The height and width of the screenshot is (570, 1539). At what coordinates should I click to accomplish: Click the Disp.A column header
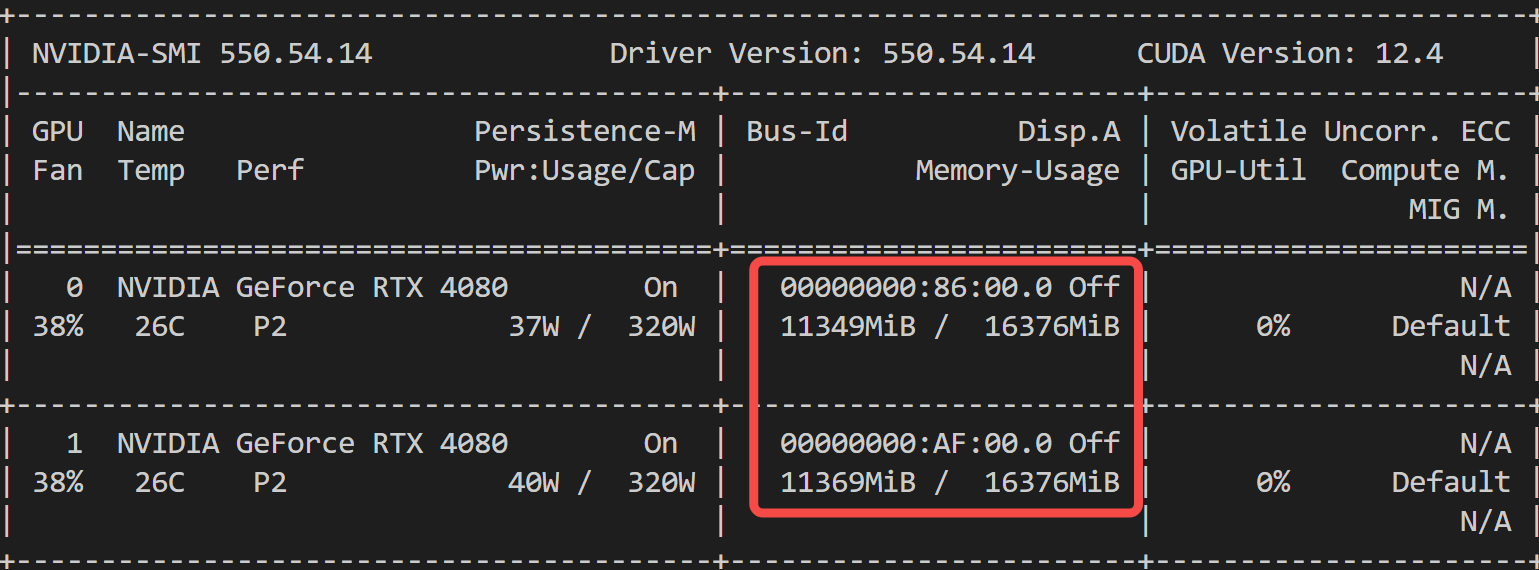(x=1068, y=131)
